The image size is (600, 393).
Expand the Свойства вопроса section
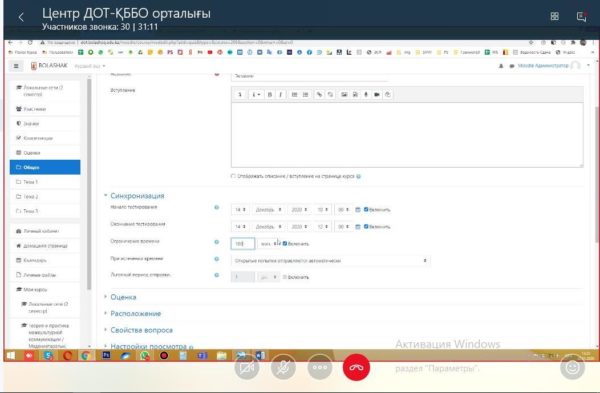coord(142,330)
